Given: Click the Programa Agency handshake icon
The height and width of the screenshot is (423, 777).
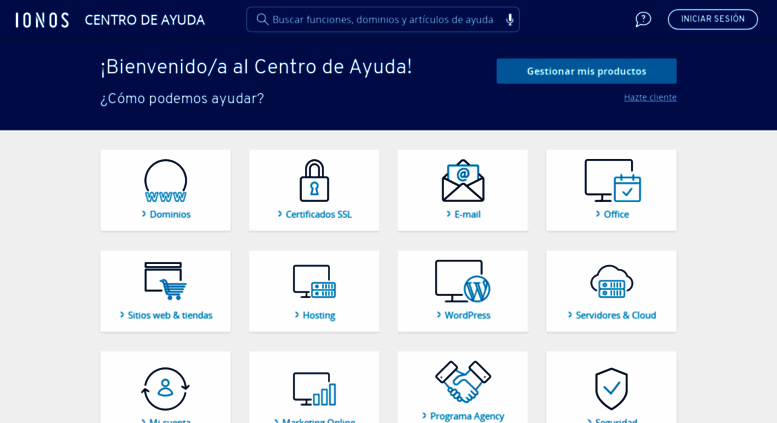Looking at the screenshot, I should (x=463, y=381).
